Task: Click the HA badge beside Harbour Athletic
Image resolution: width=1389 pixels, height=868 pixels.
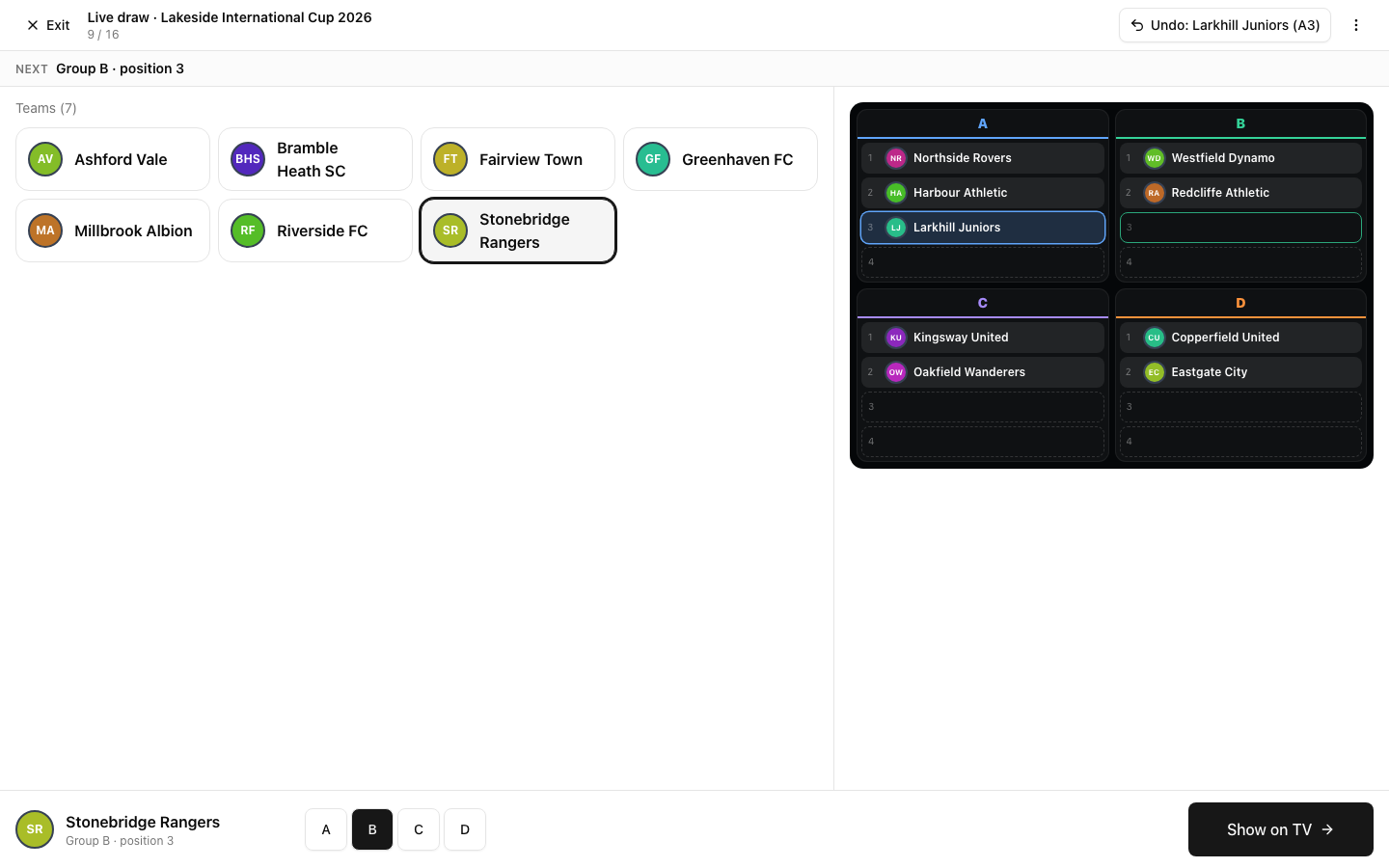Action: [x=896, y=193]
